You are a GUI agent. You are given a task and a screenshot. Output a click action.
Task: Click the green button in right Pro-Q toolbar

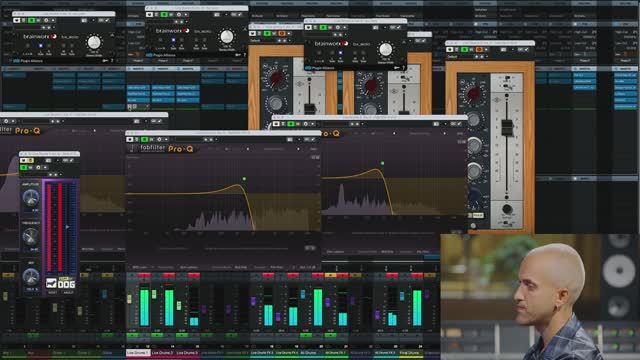point(291,124)
